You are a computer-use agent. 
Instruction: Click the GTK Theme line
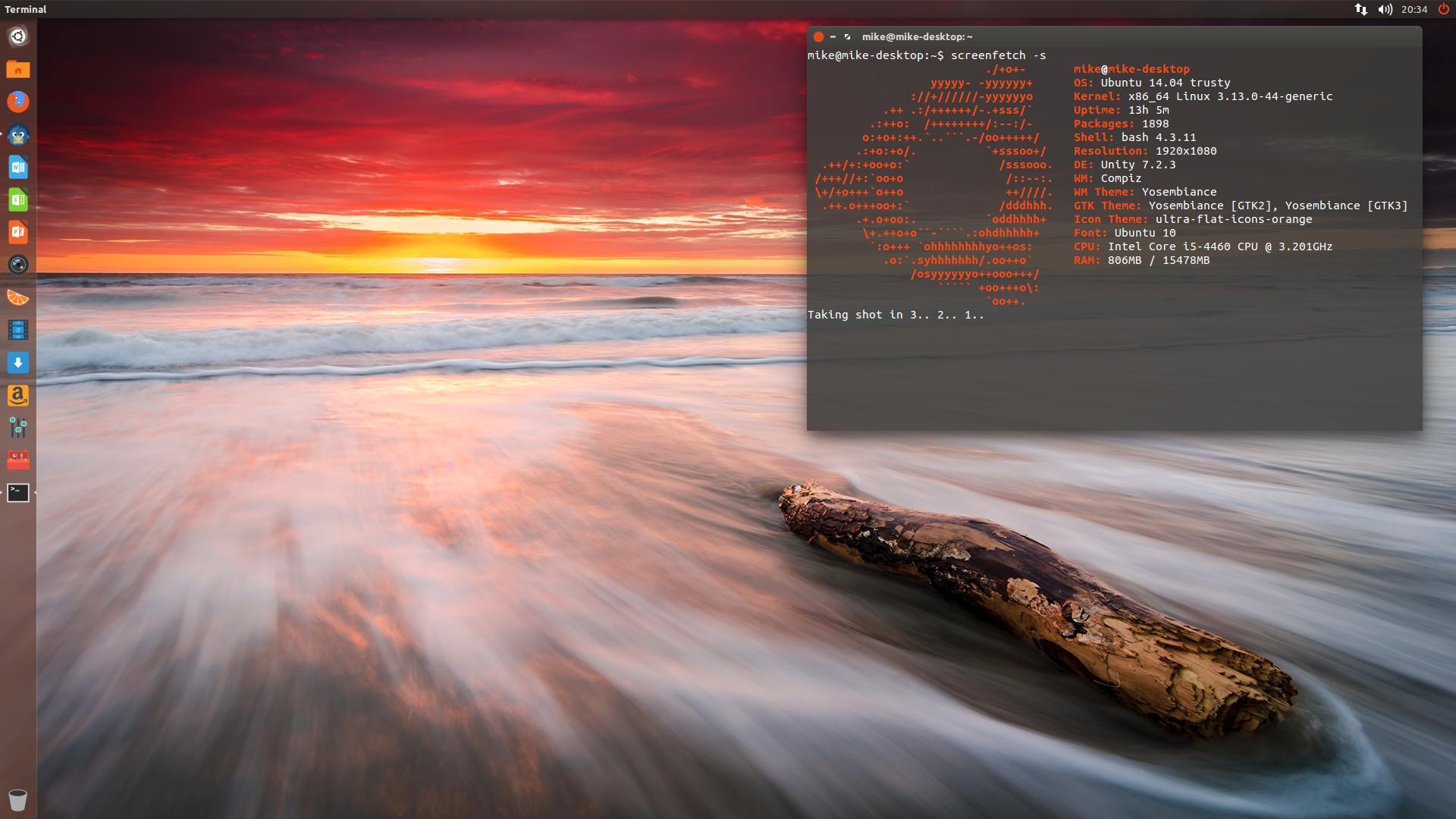[1241, 206]
